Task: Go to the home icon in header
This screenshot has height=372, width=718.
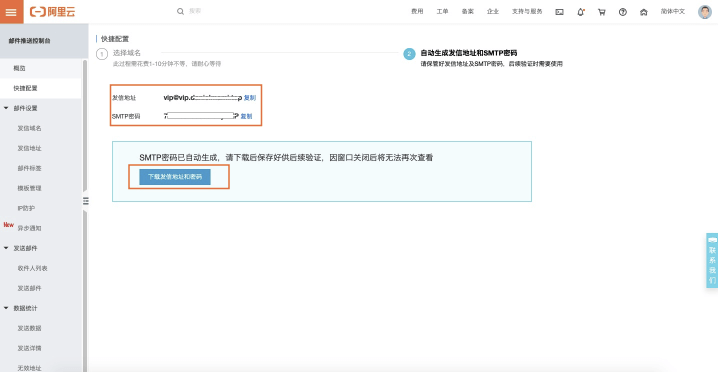Action: click(x=643, y=12)
